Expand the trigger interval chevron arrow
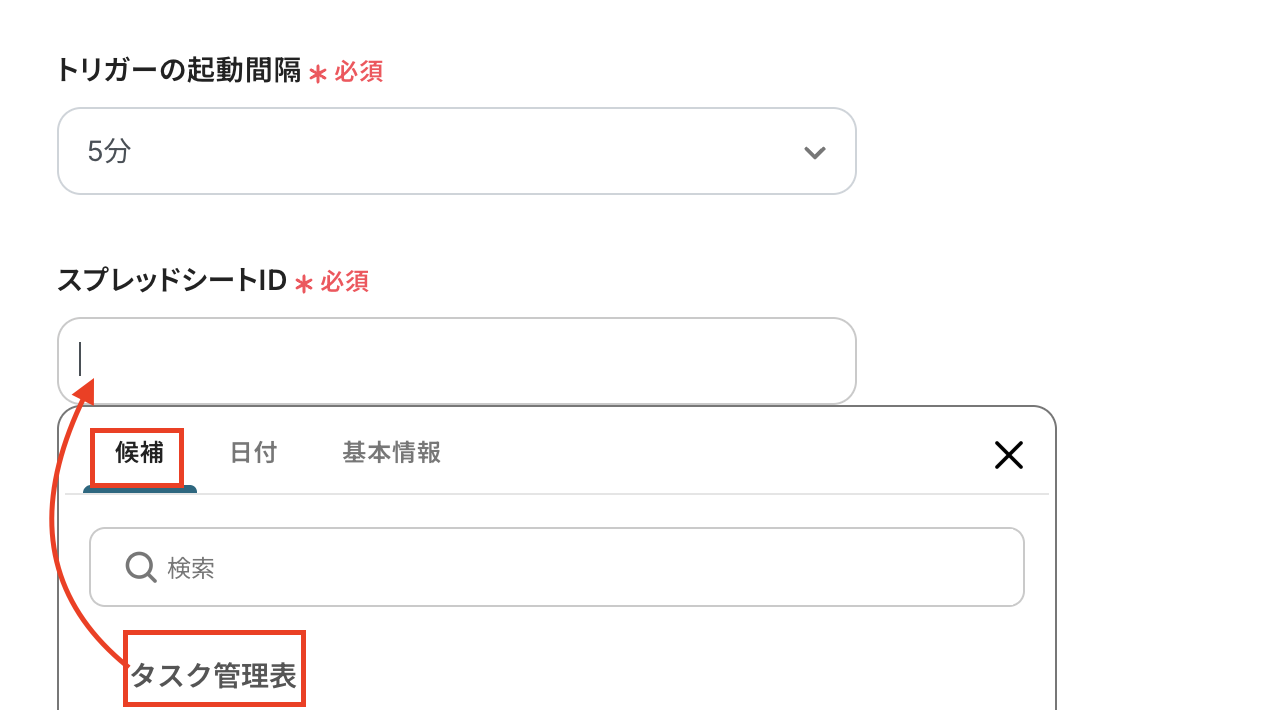This screenshot has width=1274, height=710. coord(814,153)
